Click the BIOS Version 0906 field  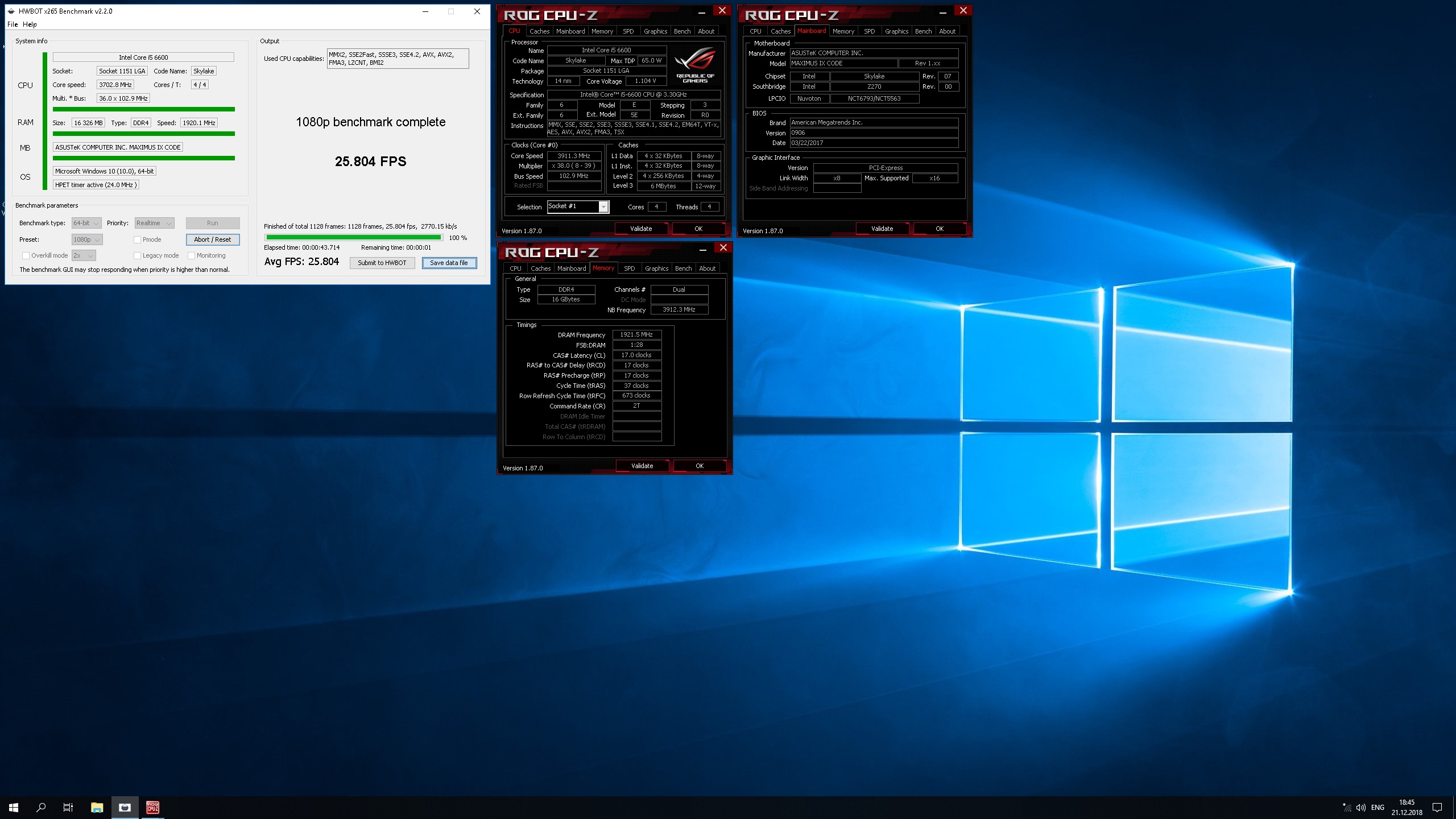tap(874, 133)
